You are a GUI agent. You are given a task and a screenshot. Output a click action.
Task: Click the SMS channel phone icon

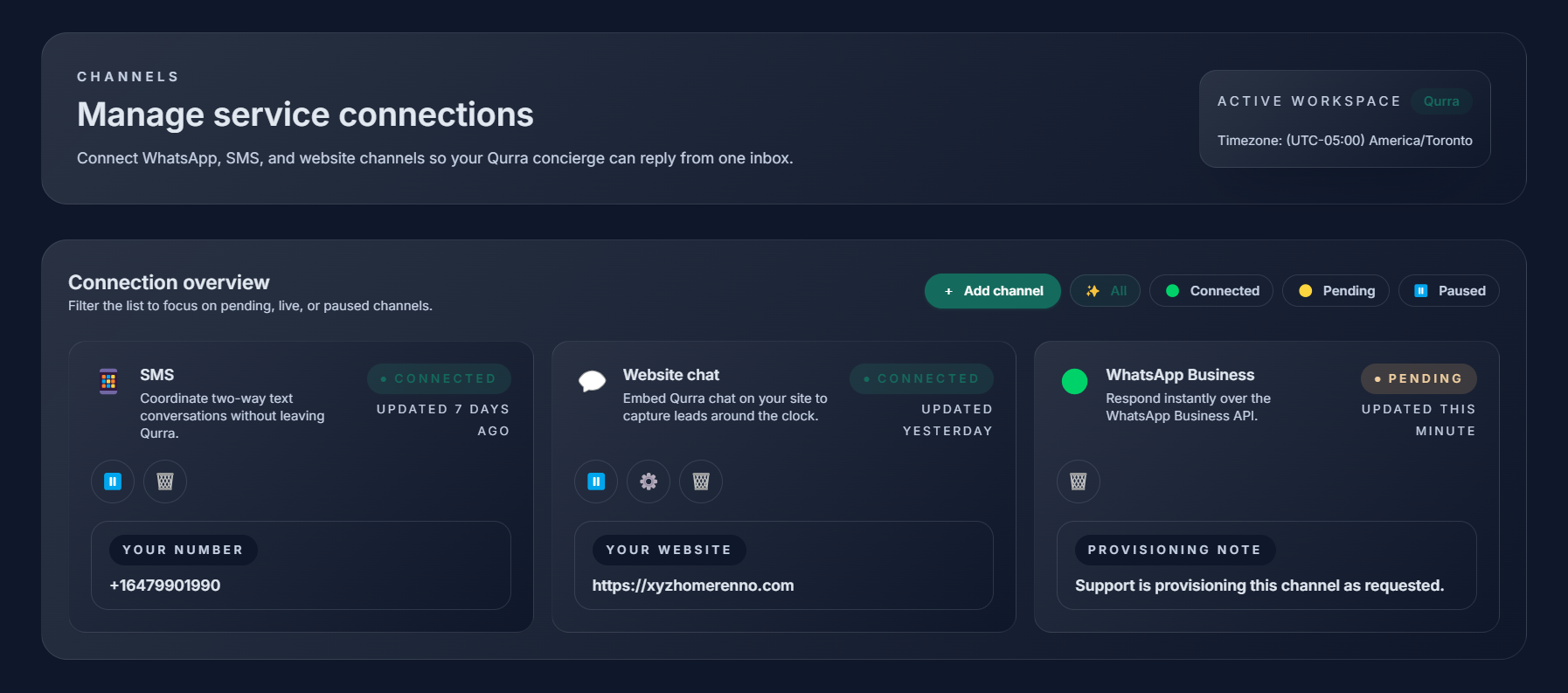point(108,381)
